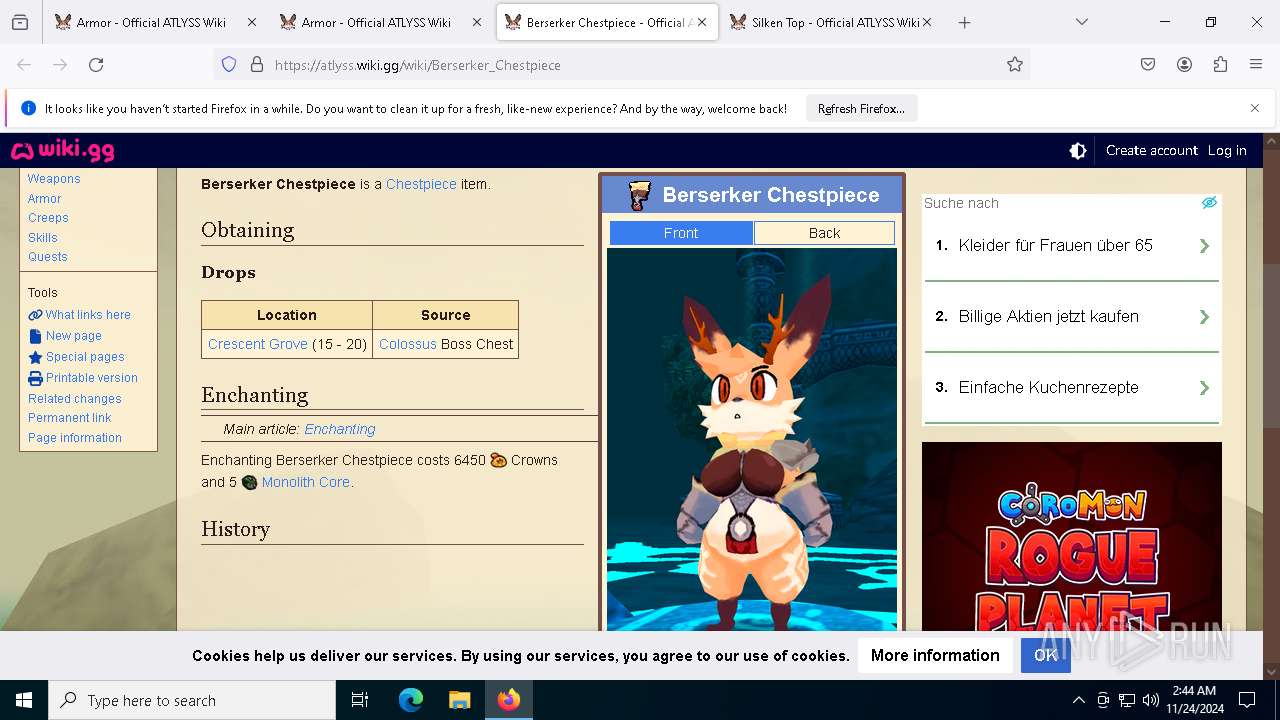Click More information cookie button
Viewport: 1280px width, 720px height.
pyautogui.click(x=935, y=655)
